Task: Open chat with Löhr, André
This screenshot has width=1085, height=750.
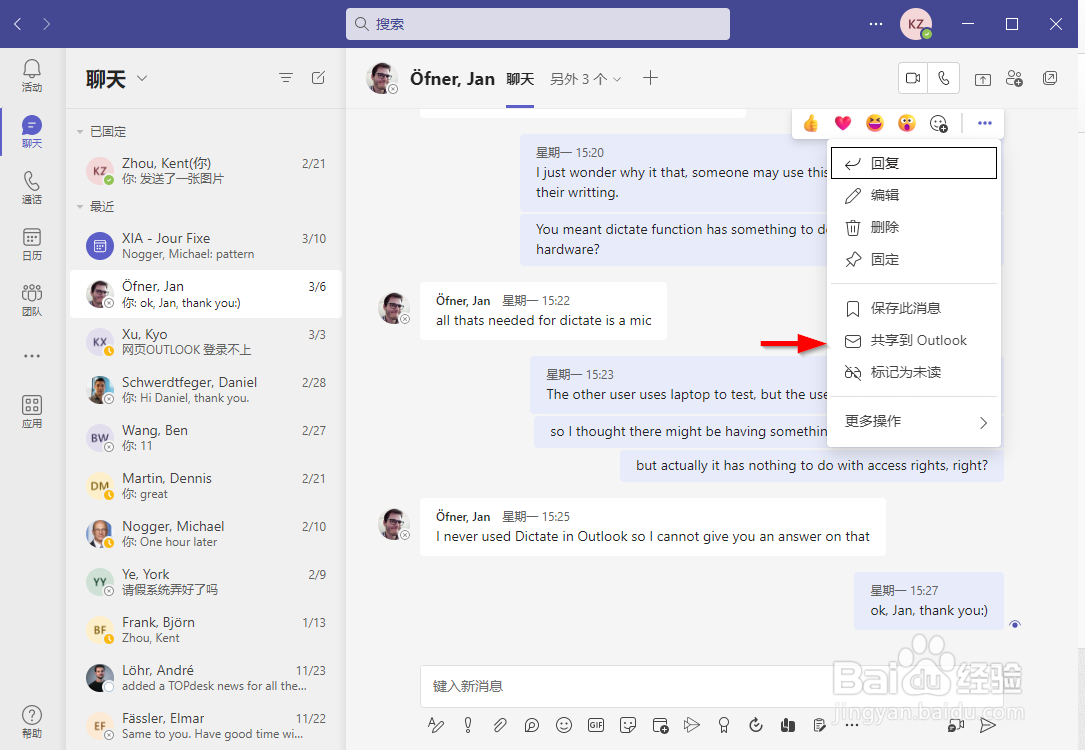Action: tap(206, 678)
